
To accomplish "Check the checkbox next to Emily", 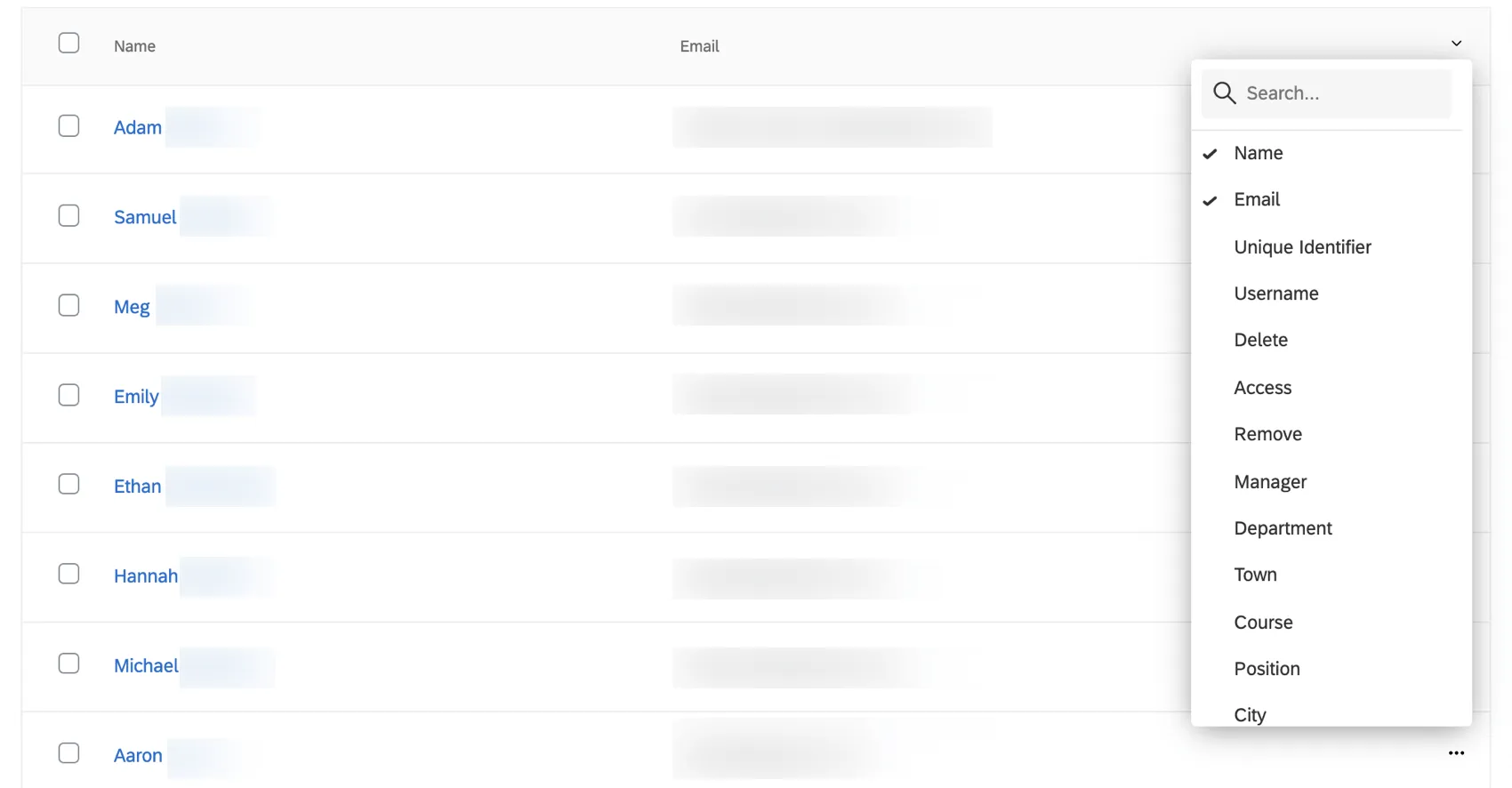I will (x=68, y=395).
